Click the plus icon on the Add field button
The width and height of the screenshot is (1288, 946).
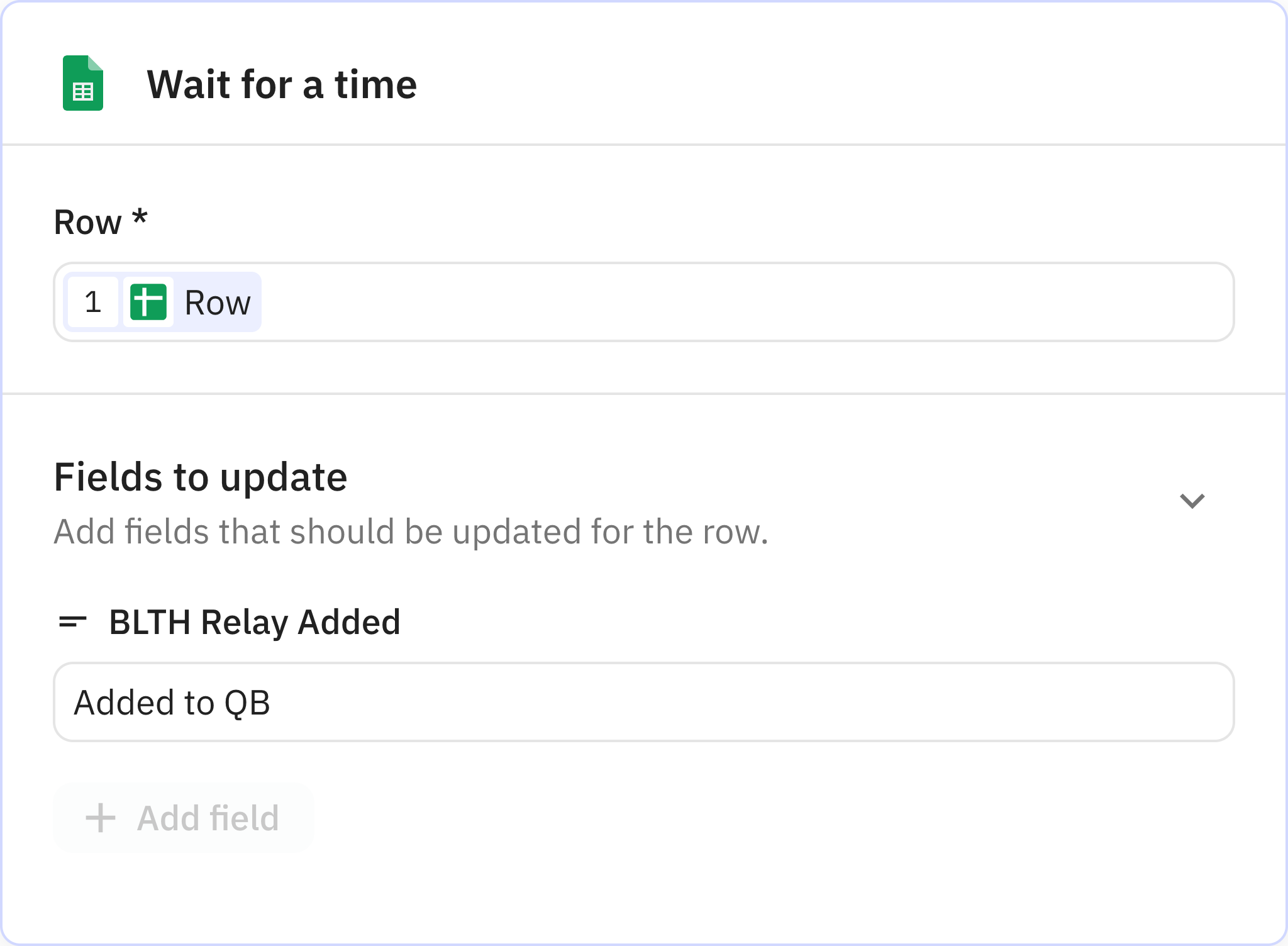[99, 817]
